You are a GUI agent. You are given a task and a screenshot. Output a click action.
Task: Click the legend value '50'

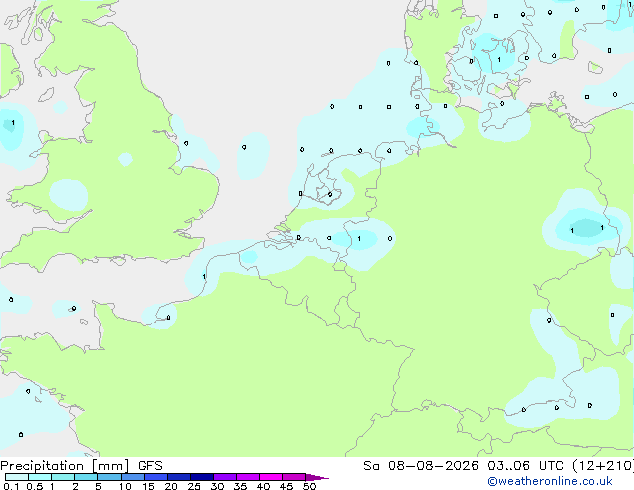point(309,486)
